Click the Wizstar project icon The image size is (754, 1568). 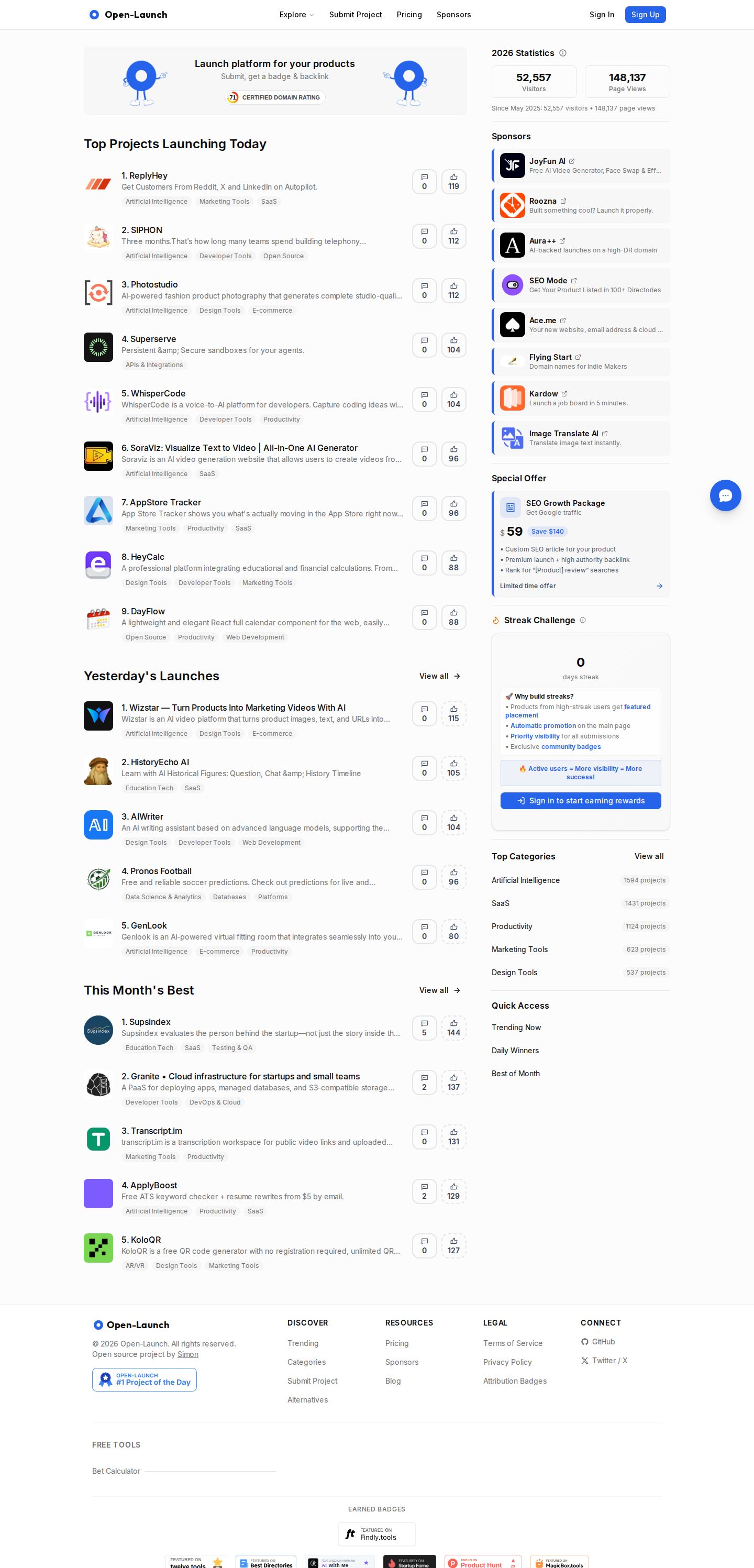(x=98, y=716)
